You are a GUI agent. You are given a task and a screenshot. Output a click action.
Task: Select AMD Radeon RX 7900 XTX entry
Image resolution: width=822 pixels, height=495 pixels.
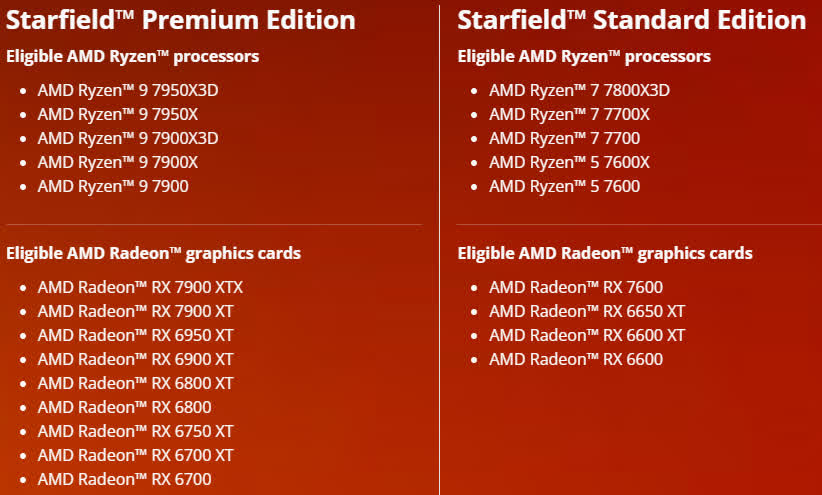(140, 287)
